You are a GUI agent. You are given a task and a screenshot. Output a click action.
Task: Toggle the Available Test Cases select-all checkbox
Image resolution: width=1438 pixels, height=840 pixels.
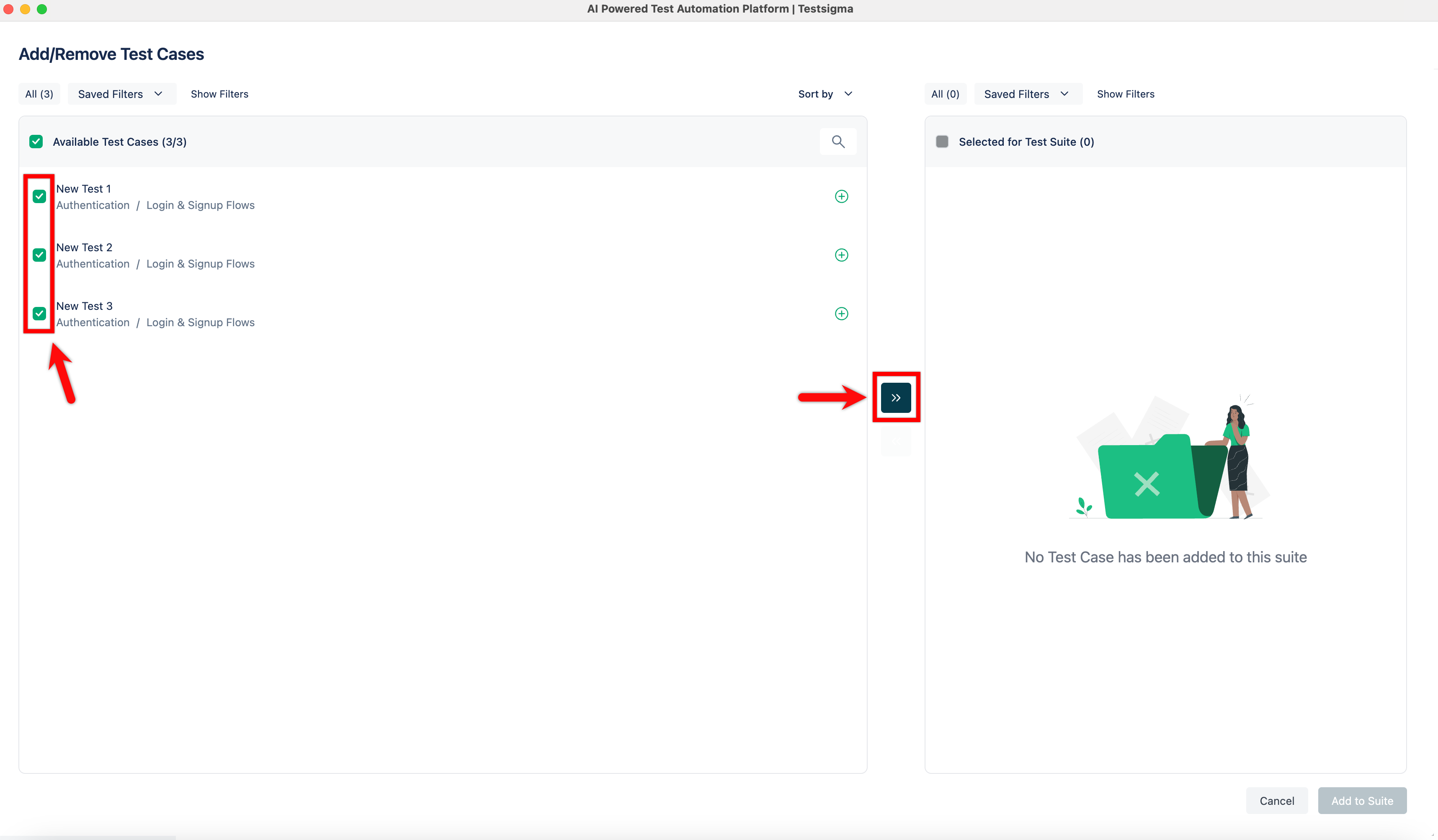tap(36, 142)
